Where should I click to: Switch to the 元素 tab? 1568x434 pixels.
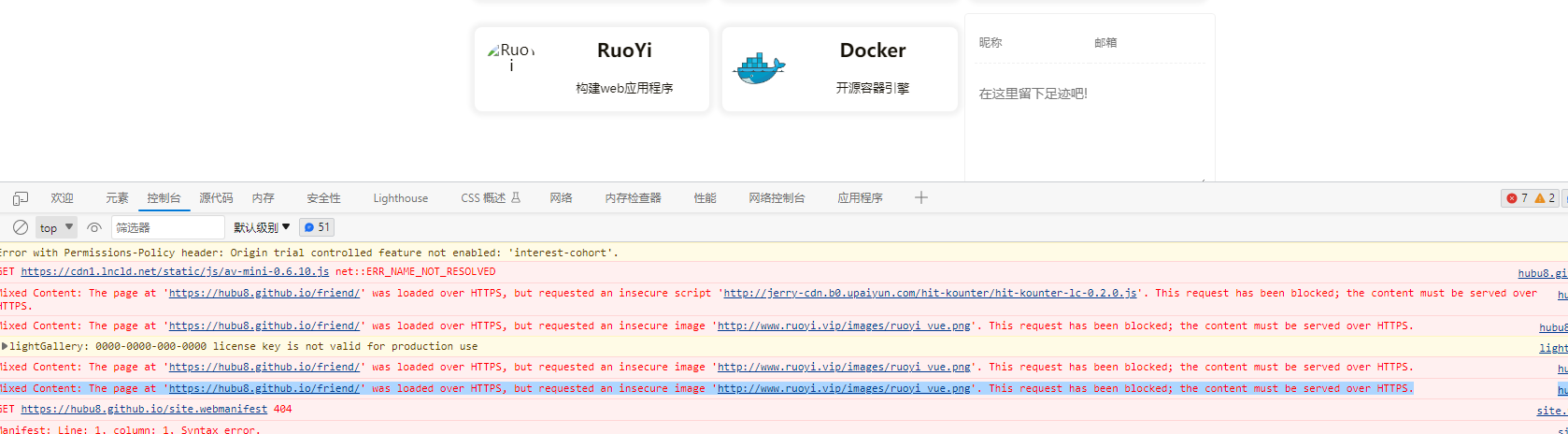point(117,198)
